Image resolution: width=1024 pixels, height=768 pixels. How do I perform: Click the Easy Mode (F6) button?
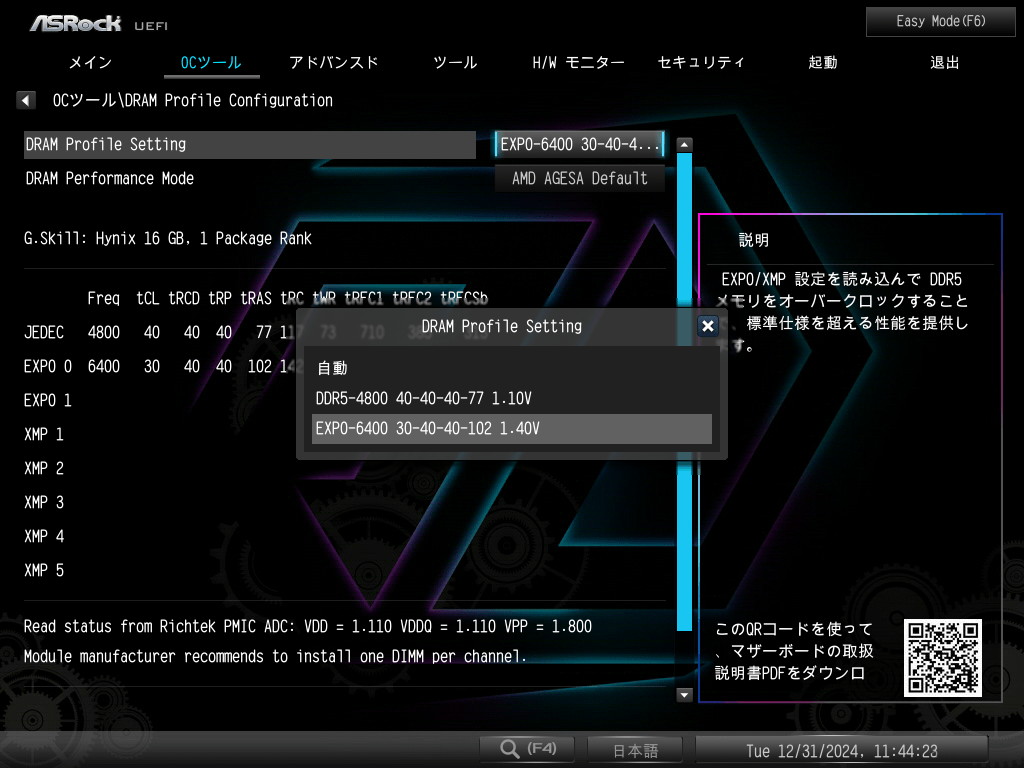tap(940, 22)
